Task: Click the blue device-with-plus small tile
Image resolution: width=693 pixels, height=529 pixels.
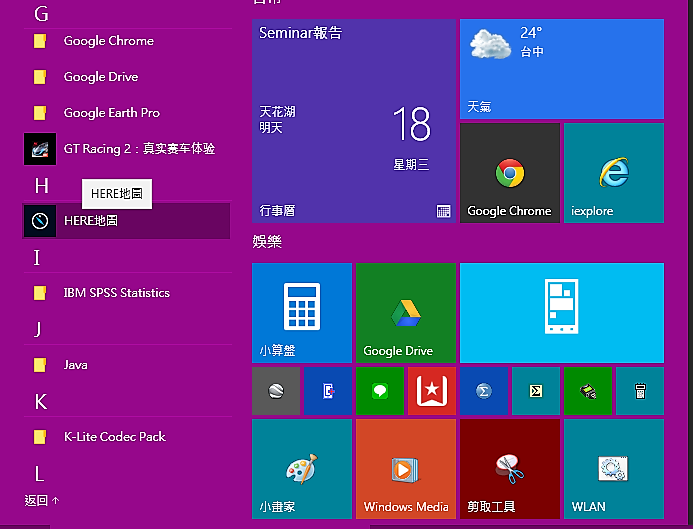Action: (328, 391)
